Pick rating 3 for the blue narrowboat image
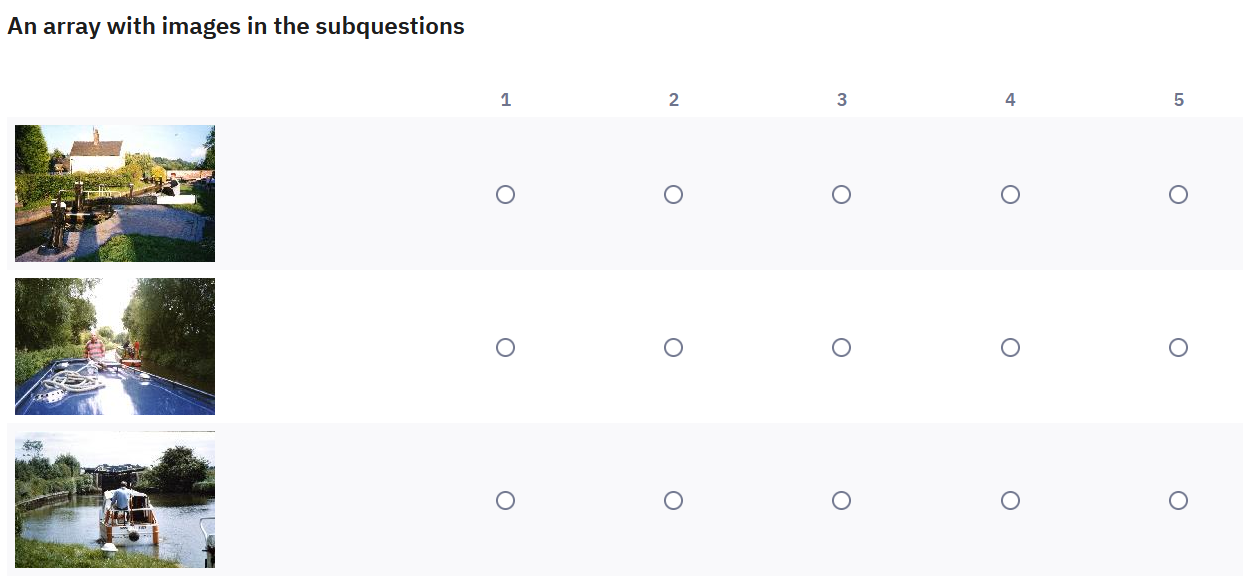Image resolution: width=1243 pixels, height=585 pixels. [841, 347]
